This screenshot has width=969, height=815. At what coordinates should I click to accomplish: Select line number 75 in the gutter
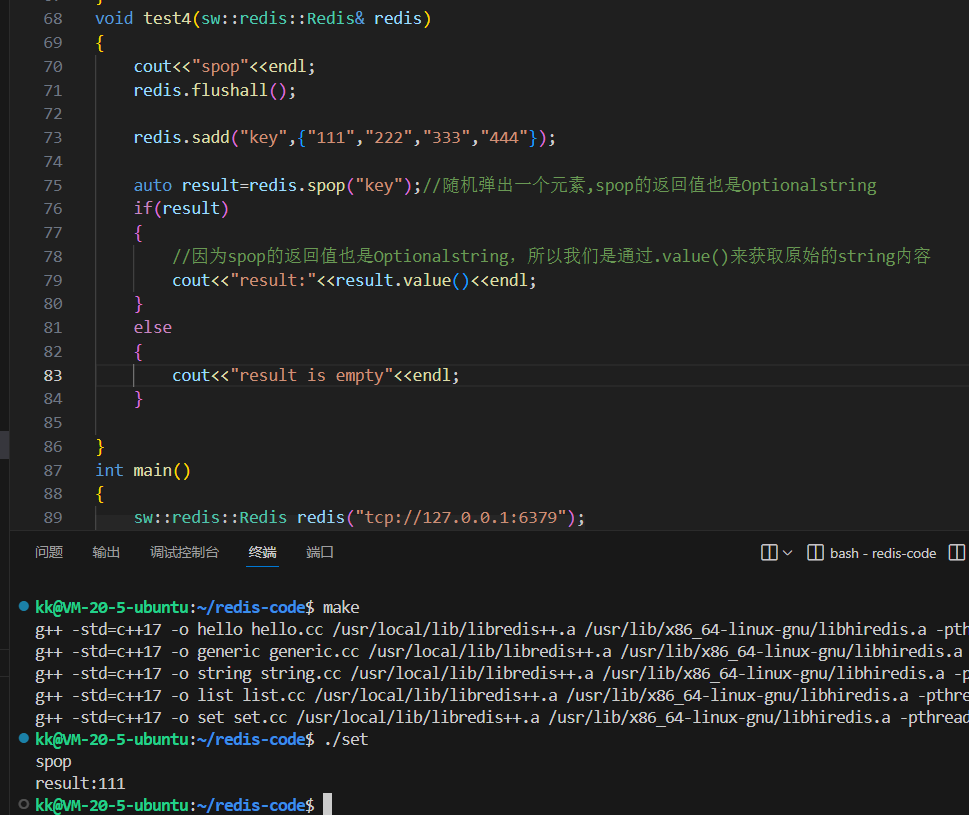point(52,185)
